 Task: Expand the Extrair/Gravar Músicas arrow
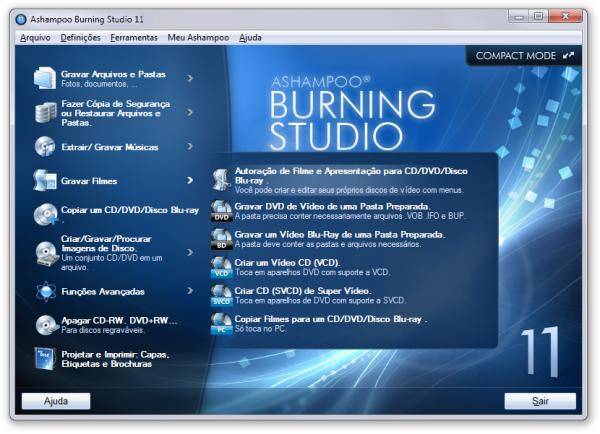[x=190, y=146]
